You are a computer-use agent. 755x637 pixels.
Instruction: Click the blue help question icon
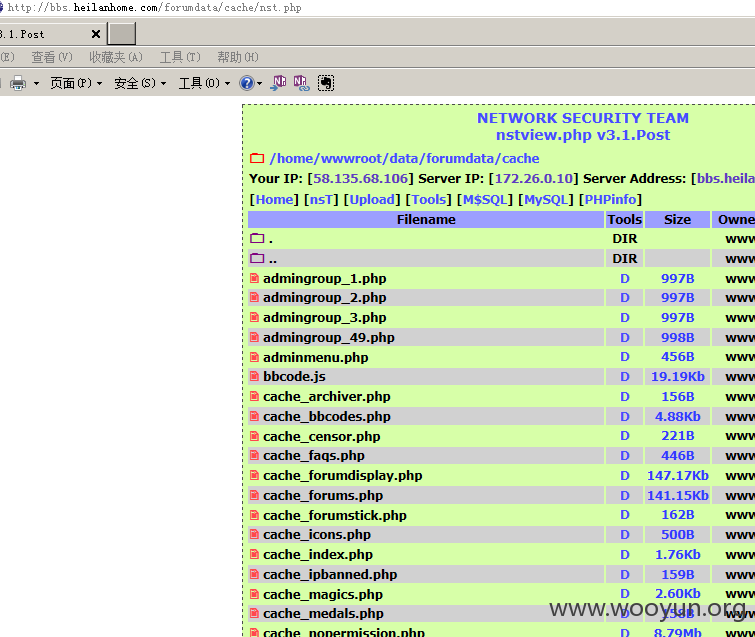[247, 83]
